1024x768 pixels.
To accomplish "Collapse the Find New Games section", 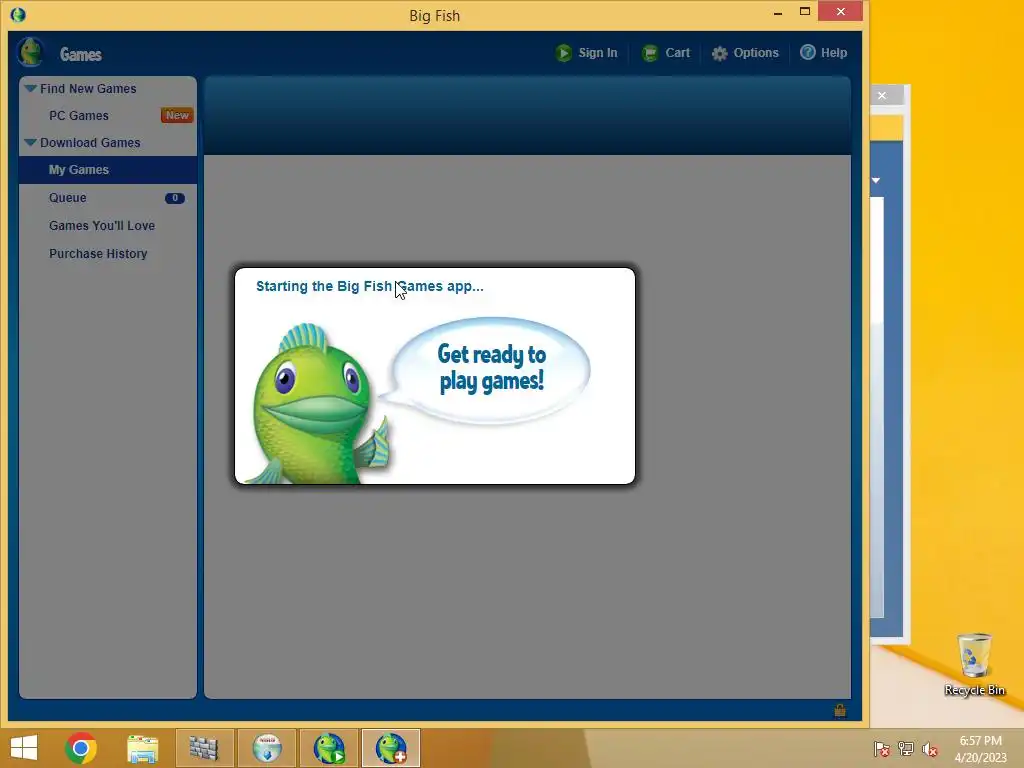I will (30, 88).
